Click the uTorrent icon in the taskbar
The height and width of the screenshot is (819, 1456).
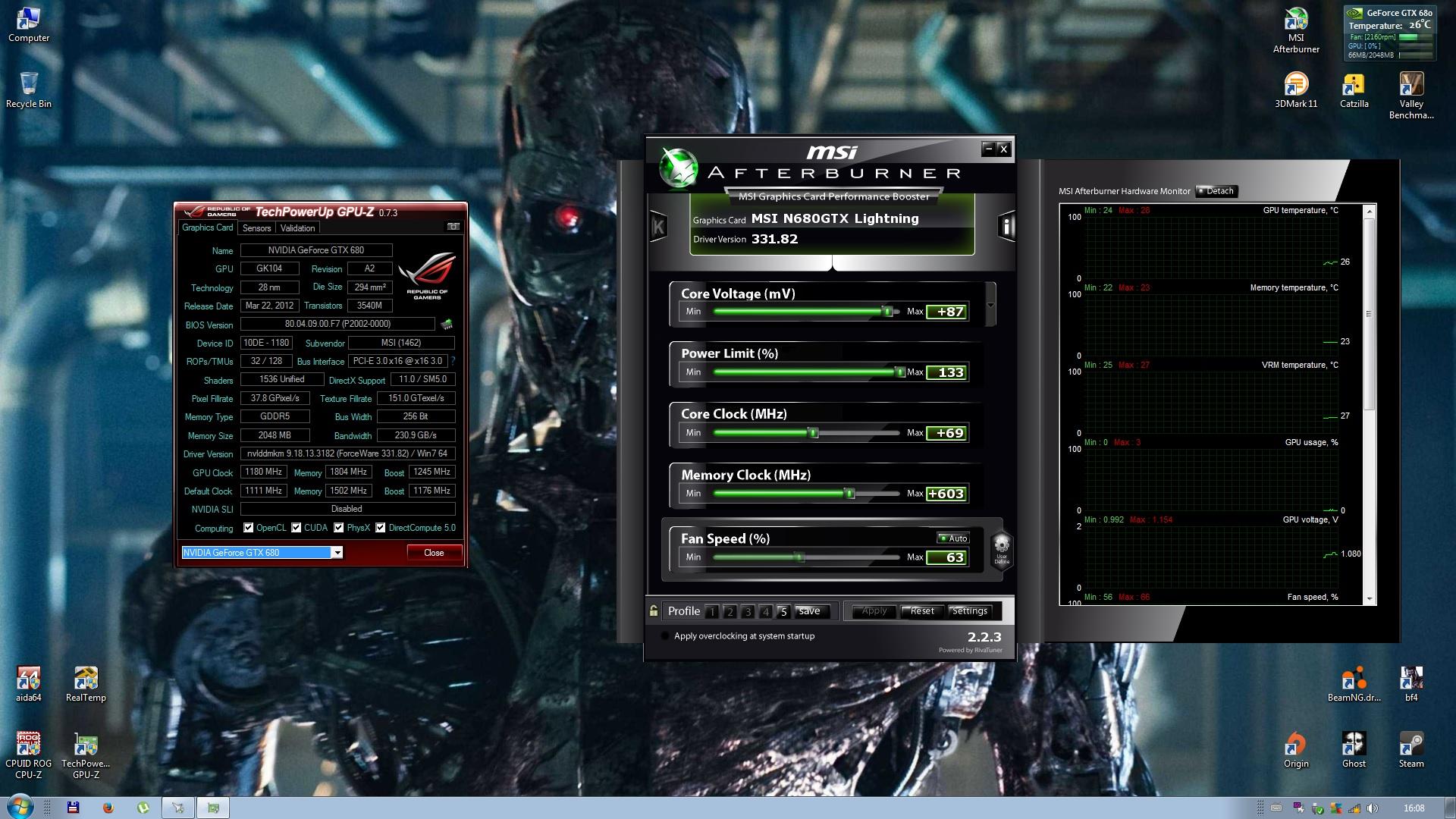[x=143, y=808]
